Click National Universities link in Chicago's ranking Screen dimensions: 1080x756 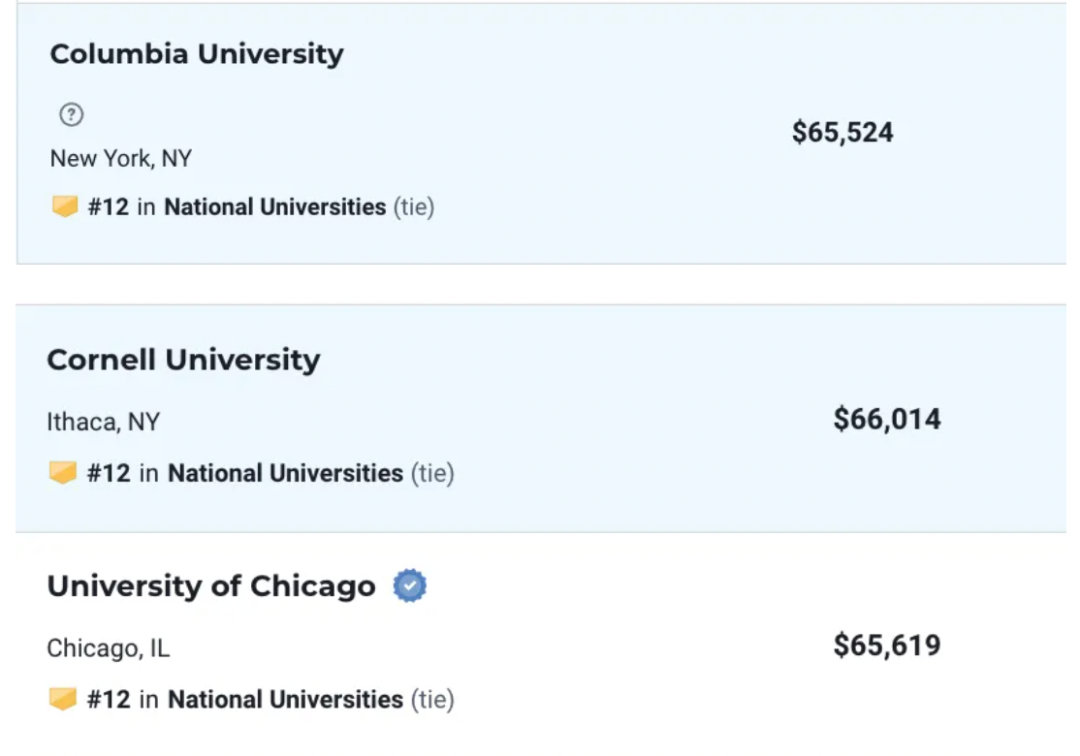(x=285, y=699)
